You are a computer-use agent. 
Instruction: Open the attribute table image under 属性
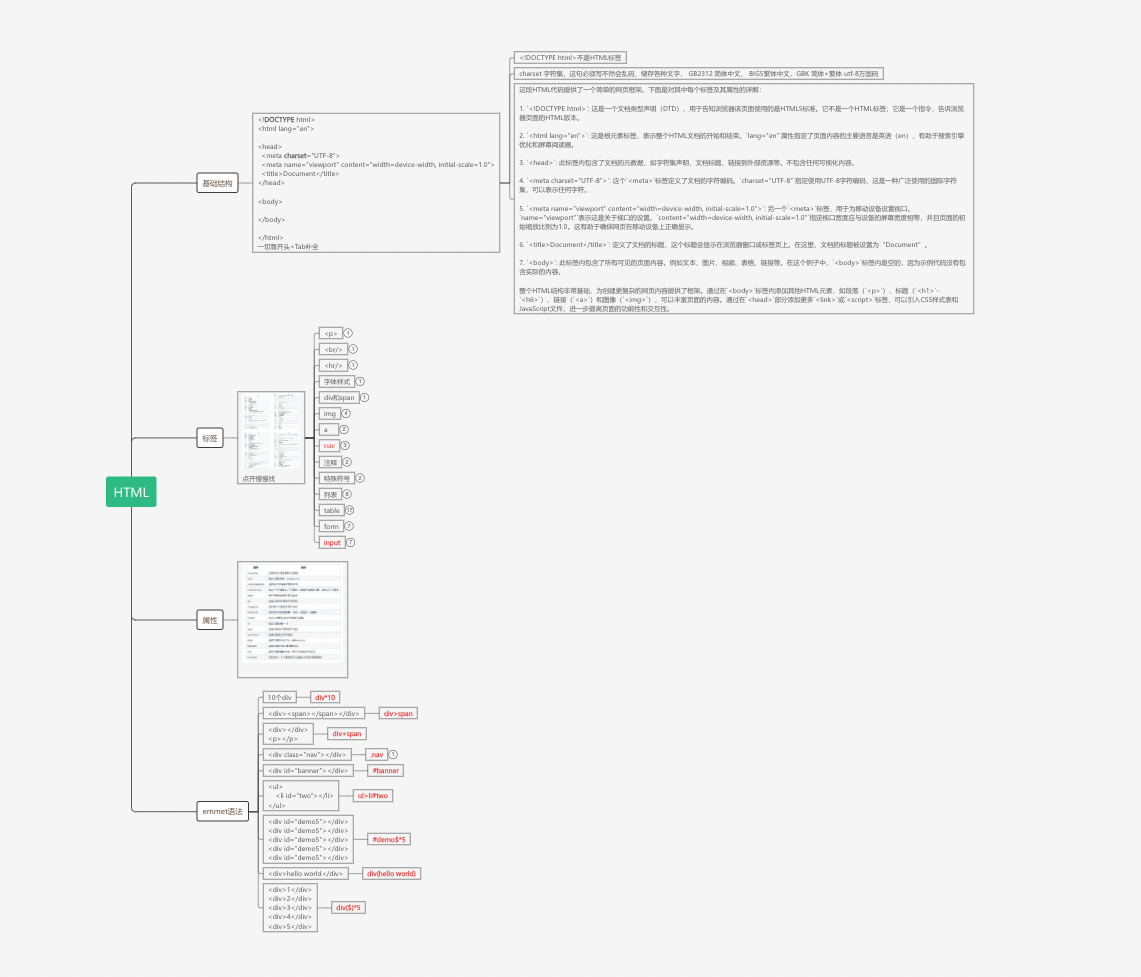click(291, 619)
